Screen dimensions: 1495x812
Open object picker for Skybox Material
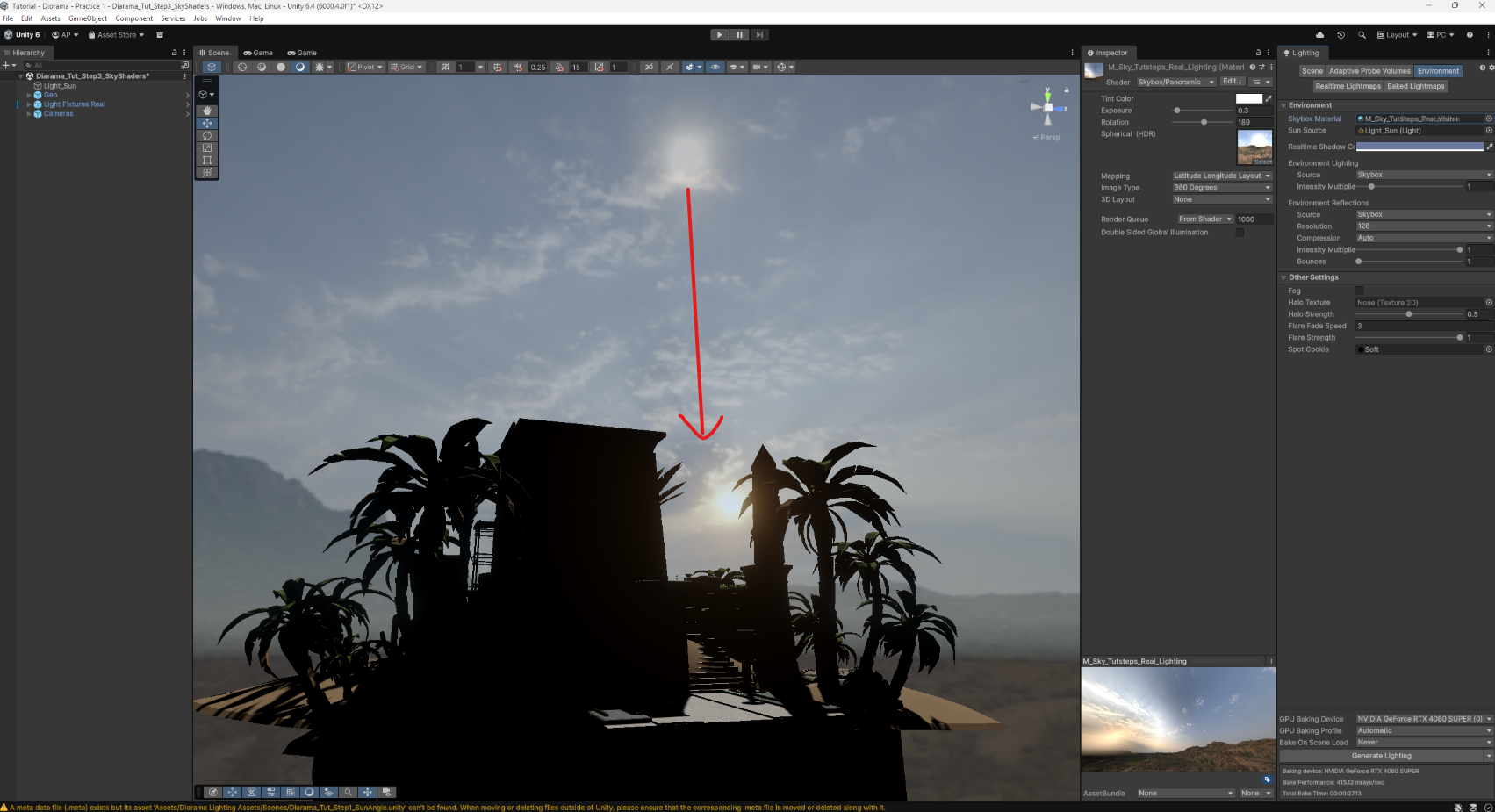(x=1489, y=119)
